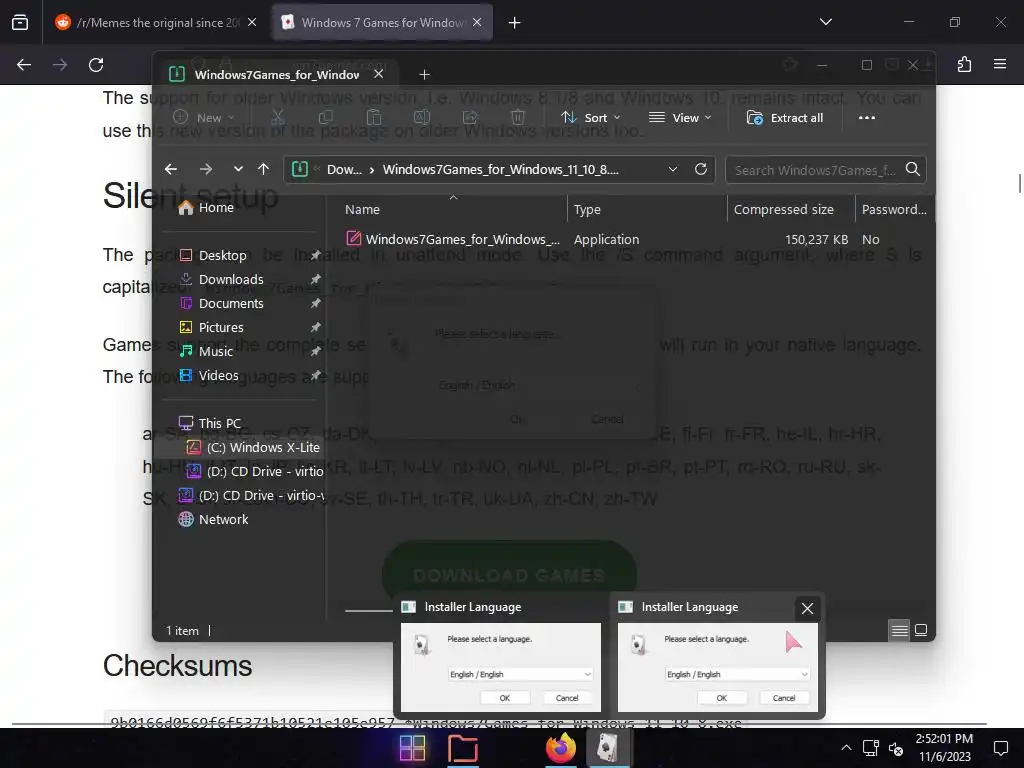
Task: Sort files by the Type column
Action: (x=587, y=210)
